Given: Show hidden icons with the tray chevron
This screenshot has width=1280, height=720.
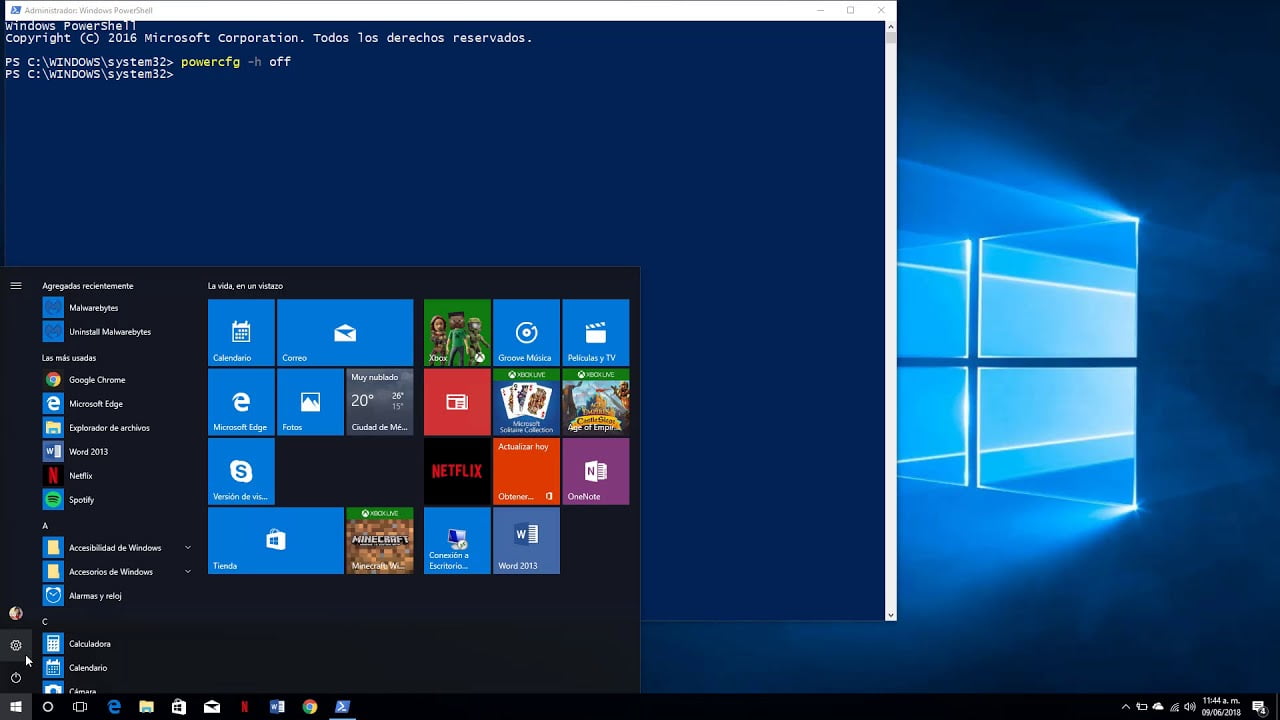Looking at the screenshot, I should [x=1126, y=705].
